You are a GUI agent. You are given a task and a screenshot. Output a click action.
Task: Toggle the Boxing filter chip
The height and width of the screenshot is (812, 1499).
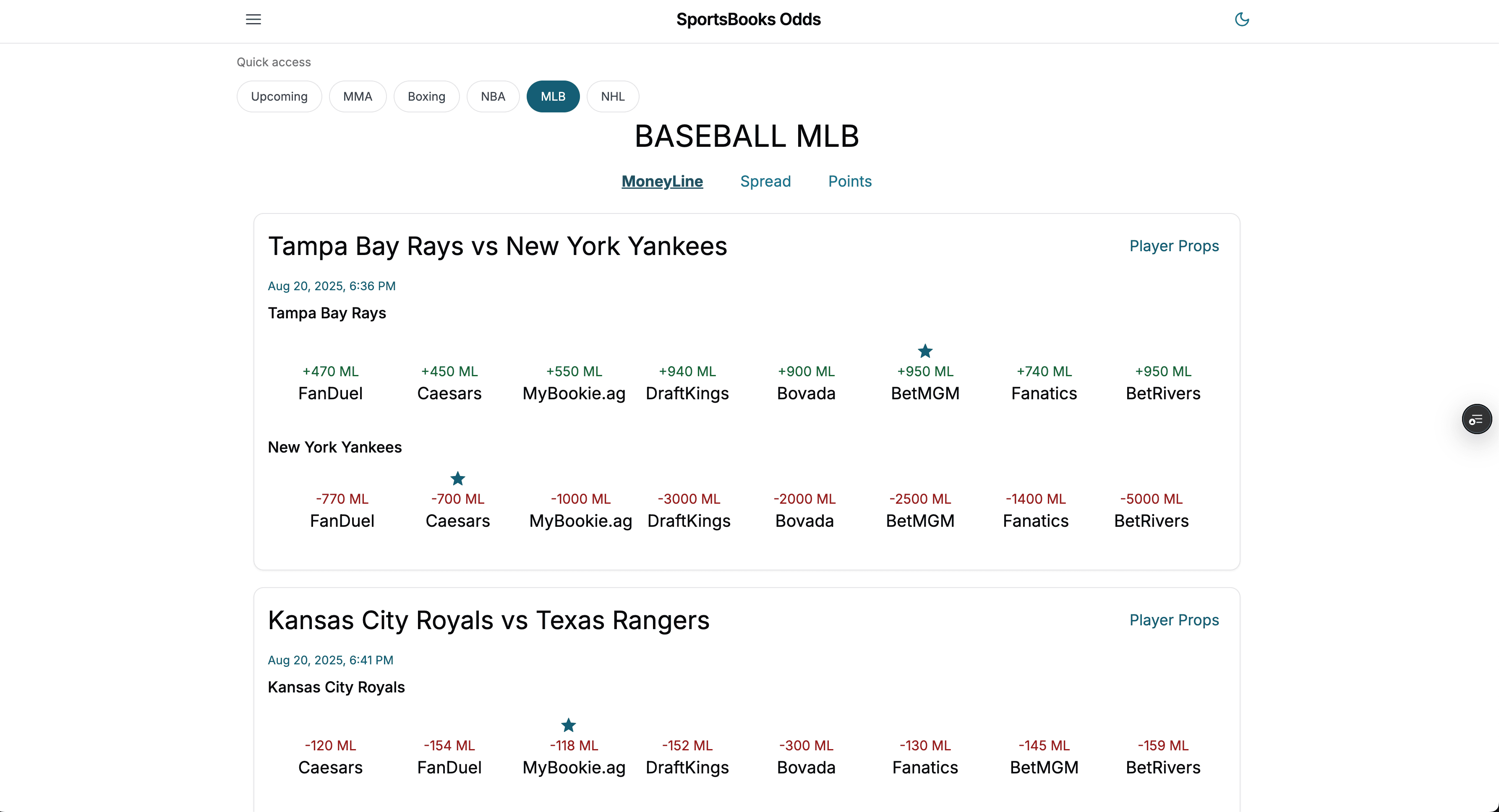pyautogui.click(x=426, y=96)
